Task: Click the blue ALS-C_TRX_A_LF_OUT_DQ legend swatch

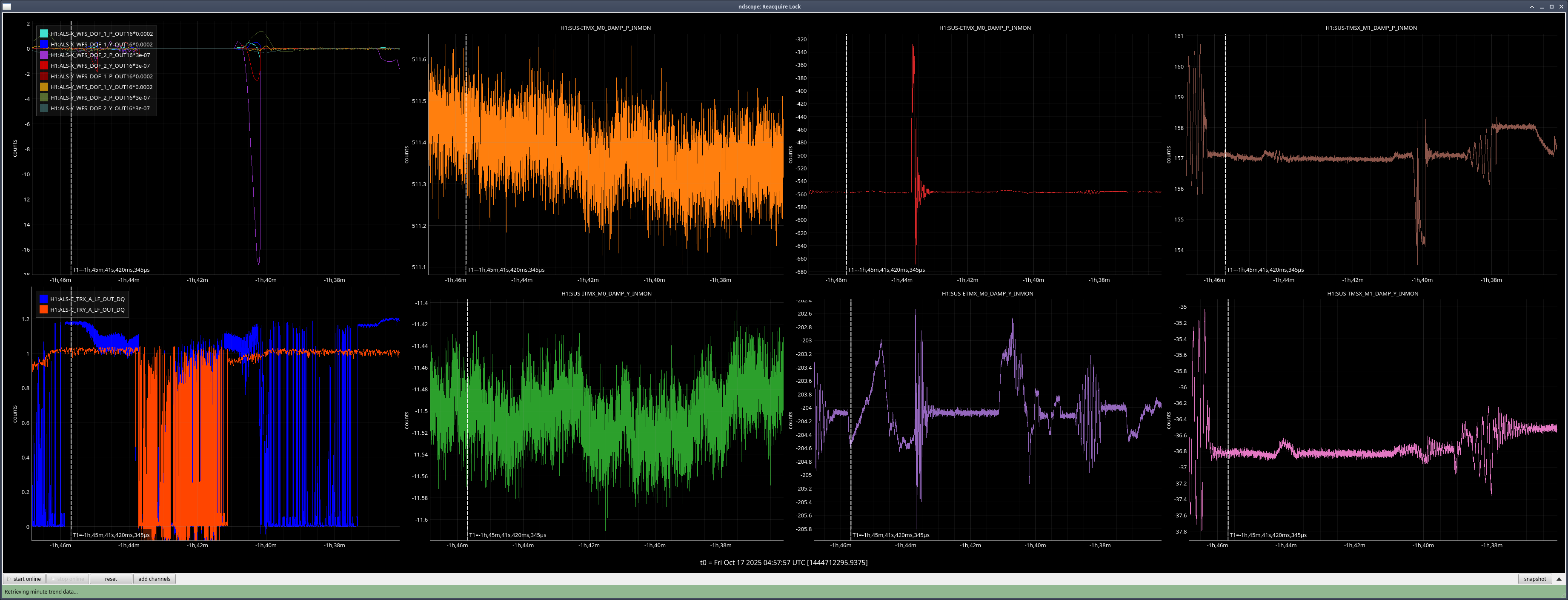Action: coord(44,299)
